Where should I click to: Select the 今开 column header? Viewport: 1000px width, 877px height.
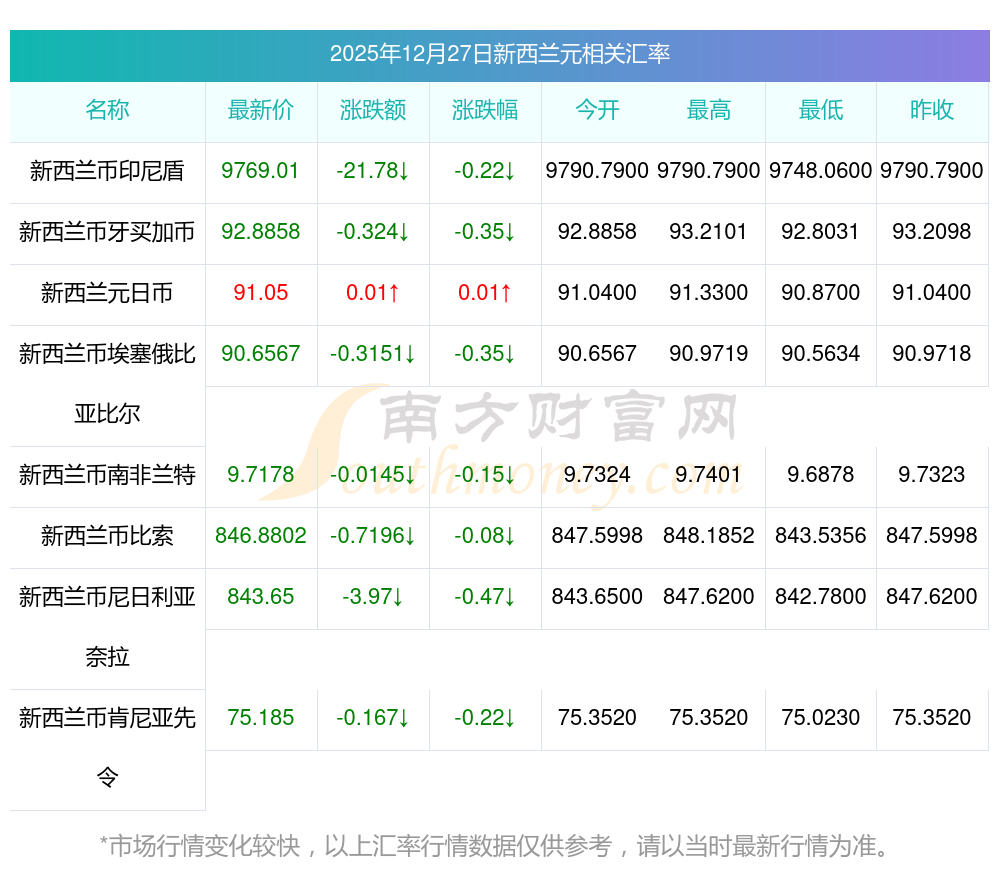point(597,110)
